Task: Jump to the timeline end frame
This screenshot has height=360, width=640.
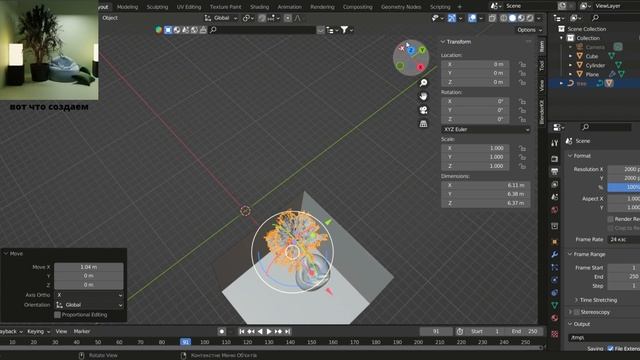Action: click(287, 331)
